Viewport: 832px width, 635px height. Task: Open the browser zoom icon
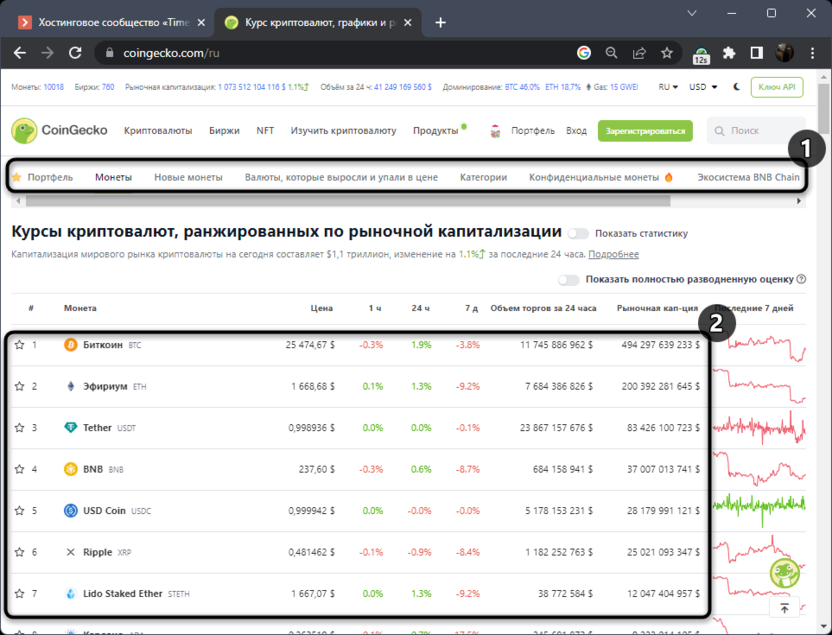tap(611, 53)
